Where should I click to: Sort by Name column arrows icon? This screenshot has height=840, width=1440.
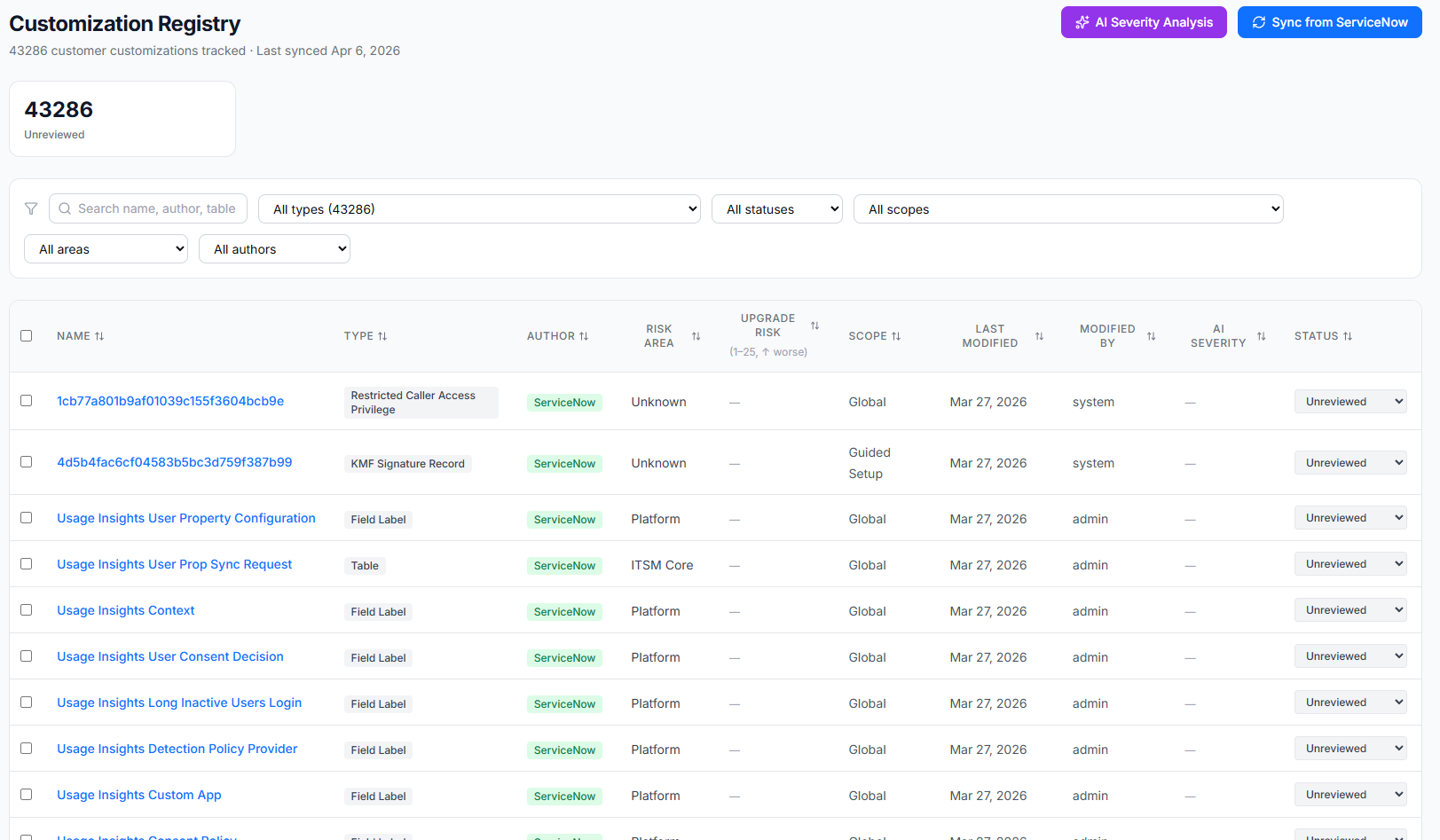[99, 336]
